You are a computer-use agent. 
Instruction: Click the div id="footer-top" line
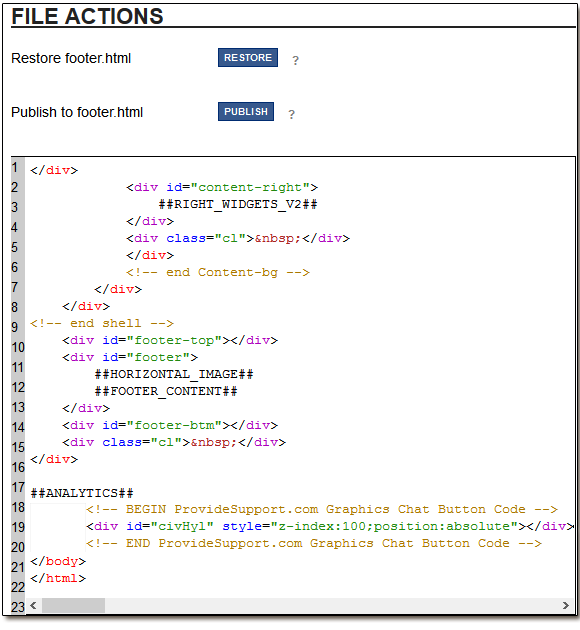tap(170, 340)
